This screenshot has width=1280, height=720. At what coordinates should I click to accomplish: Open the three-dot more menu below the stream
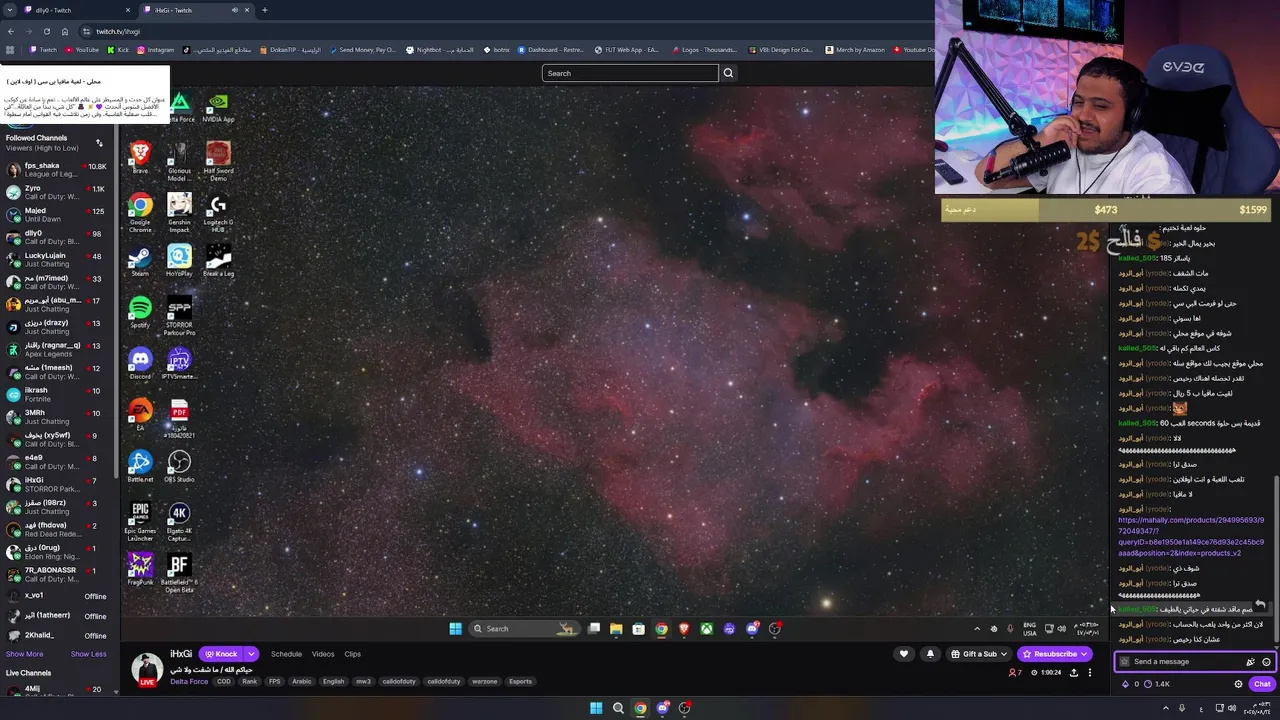(1090, 673)
